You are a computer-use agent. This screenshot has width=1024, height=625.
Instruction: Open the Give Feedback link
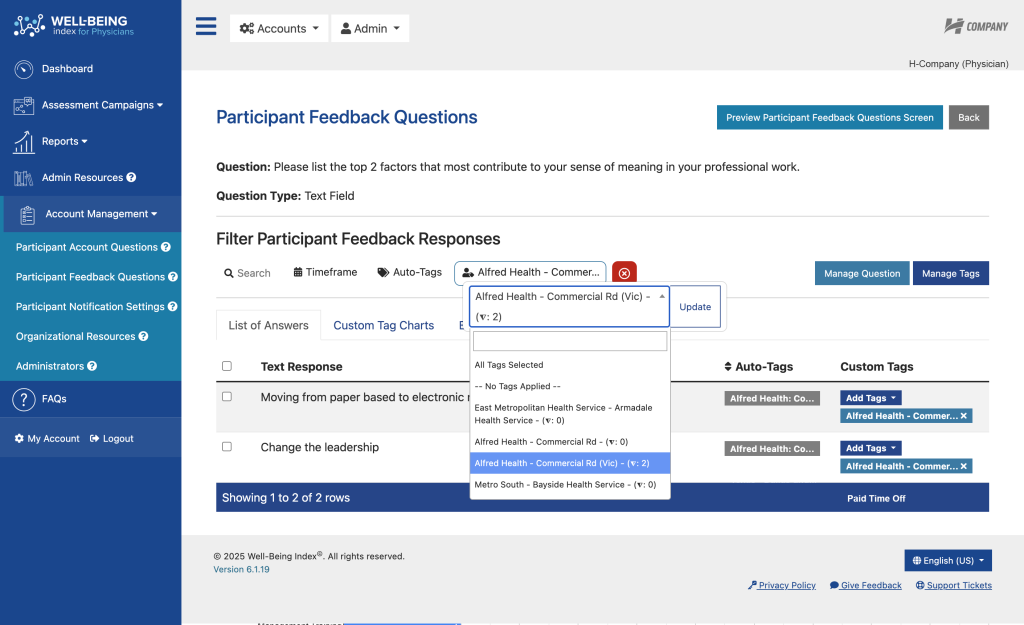point(865,585)
